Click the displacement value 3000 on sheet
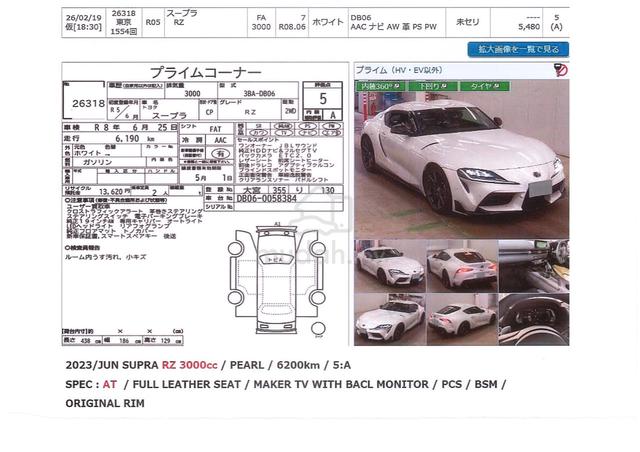The width and height of the screenshot is (640, 452). click(x=192, y=94)
